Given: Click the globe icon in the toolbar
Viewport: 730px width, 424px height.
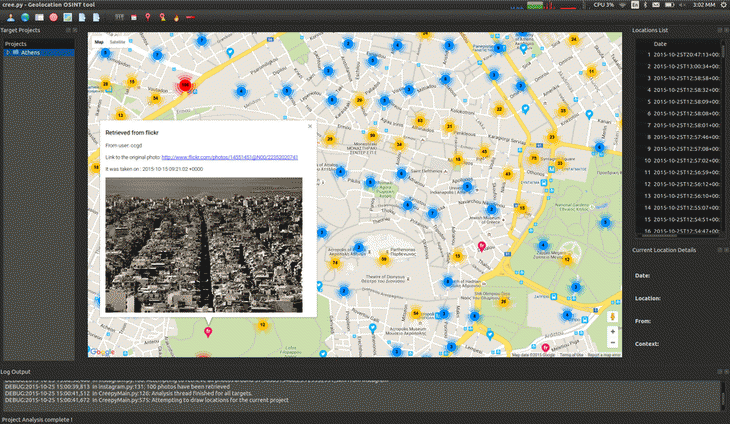Looking at the screenshot, I should coord(23,18).
